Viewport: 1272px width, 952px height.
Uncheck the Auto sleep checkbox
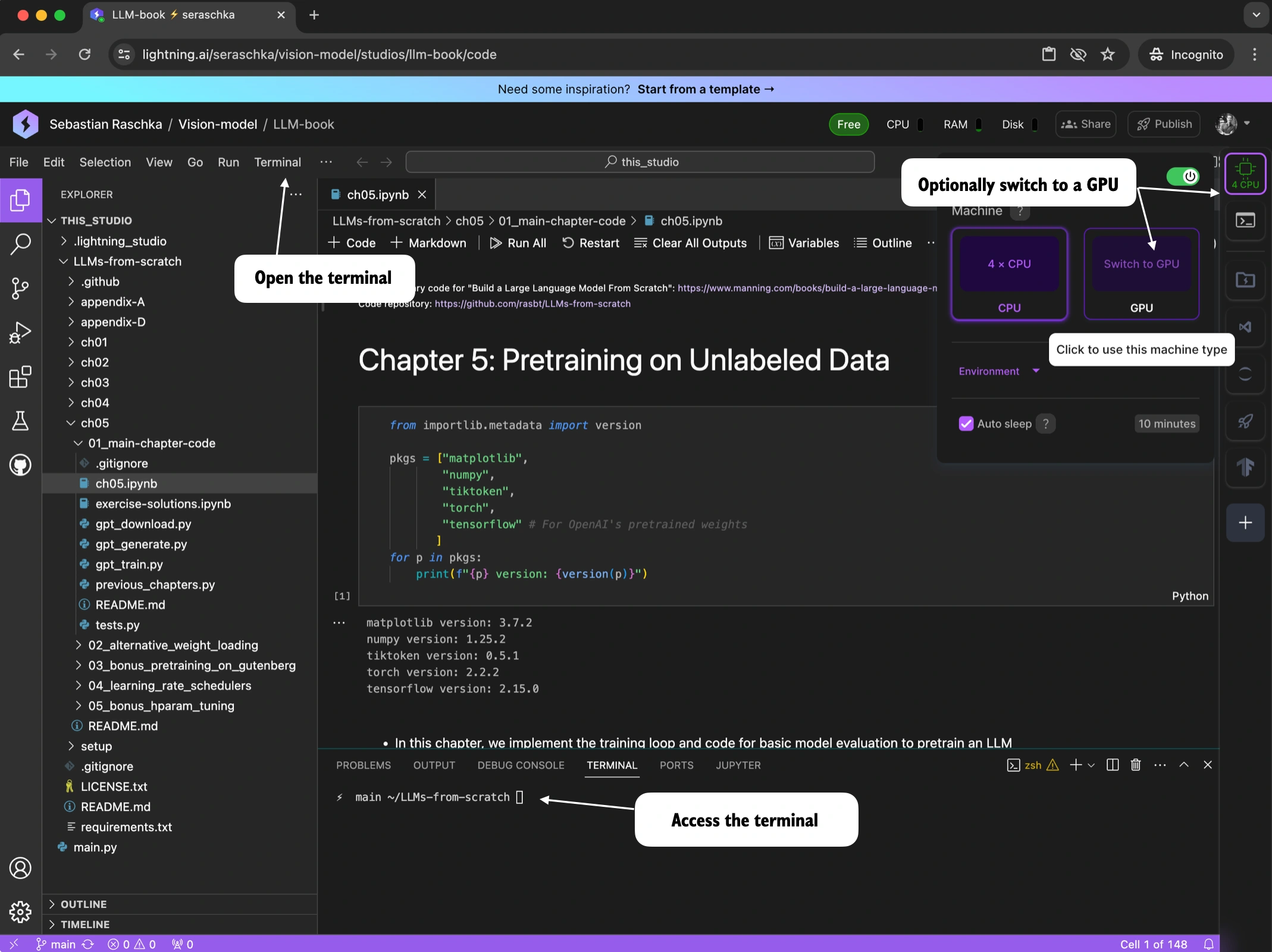point(966,424)
